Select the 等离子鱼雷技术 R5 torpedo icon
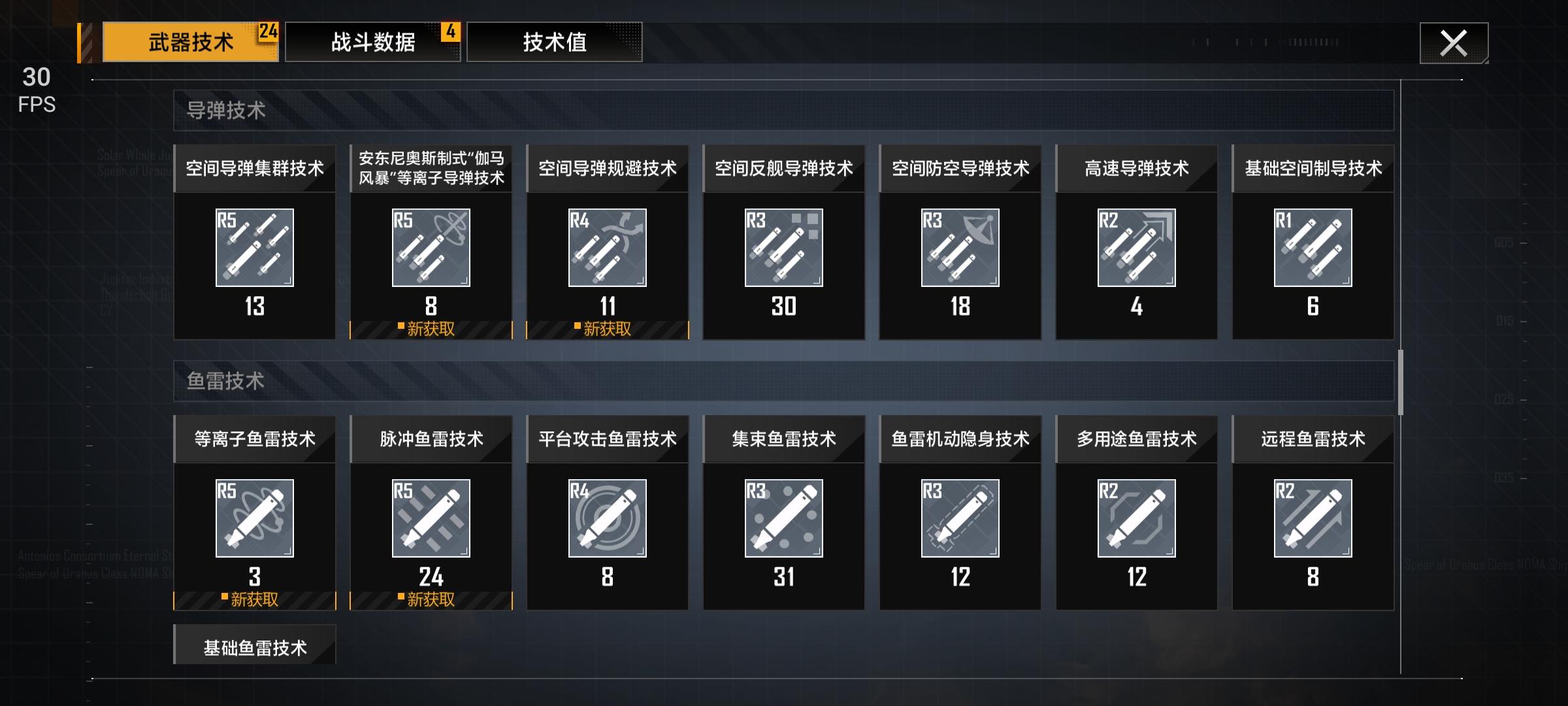This screenshot has width=1568, height=706. click(x=255, y=518)
